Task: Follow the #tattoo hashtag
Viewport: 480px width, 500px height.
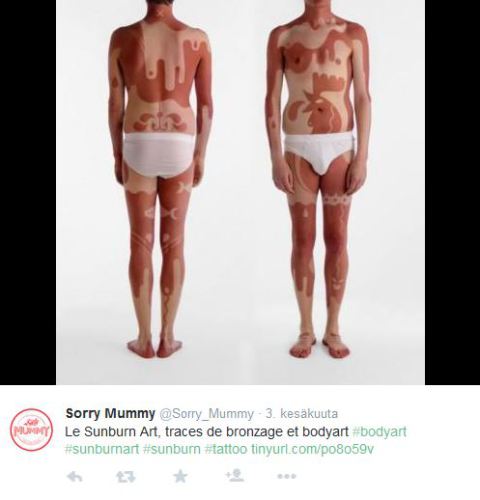Action: pyautogui.click(x=226, y=449)
